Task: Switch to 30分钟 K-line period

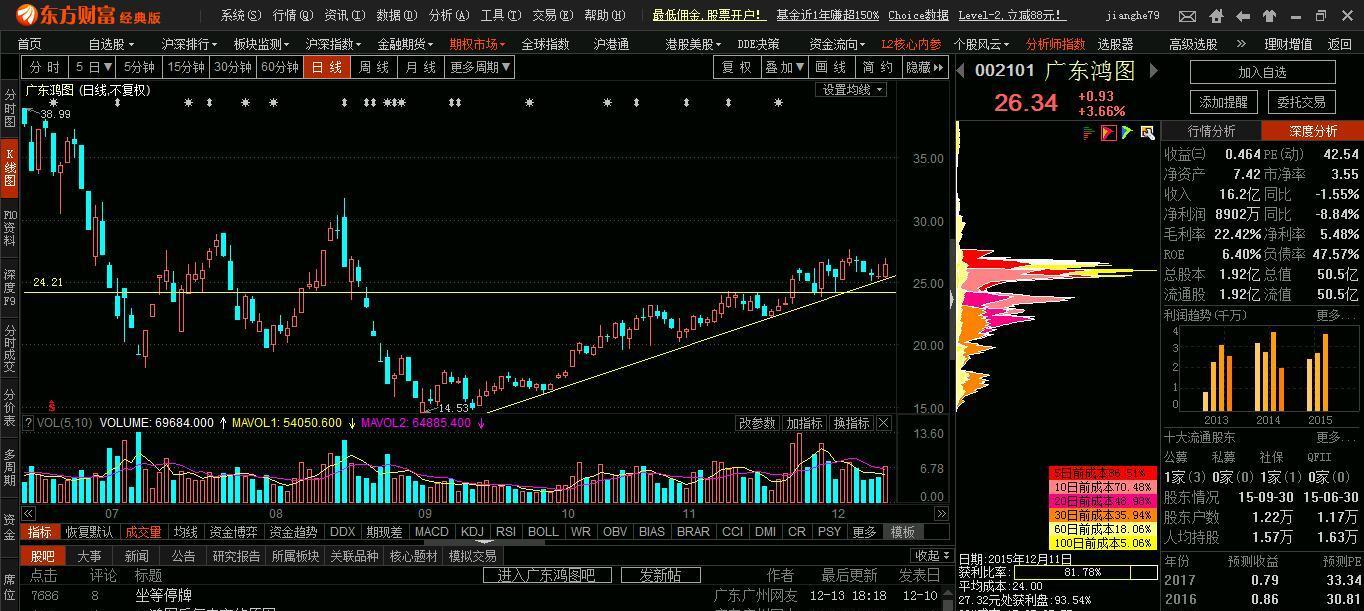Action: [233, 67]
